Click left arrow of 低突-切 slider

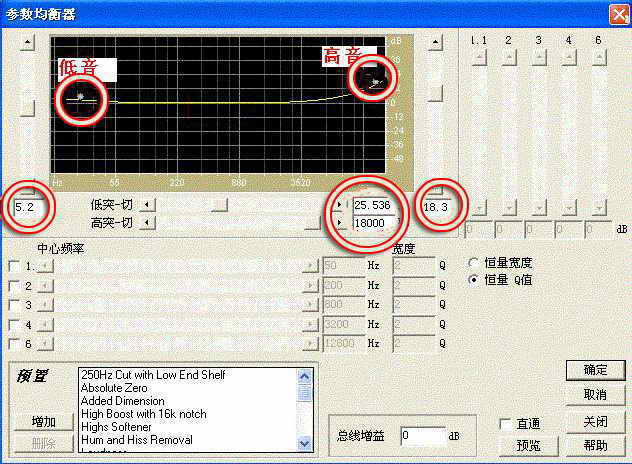coord(147,205)
